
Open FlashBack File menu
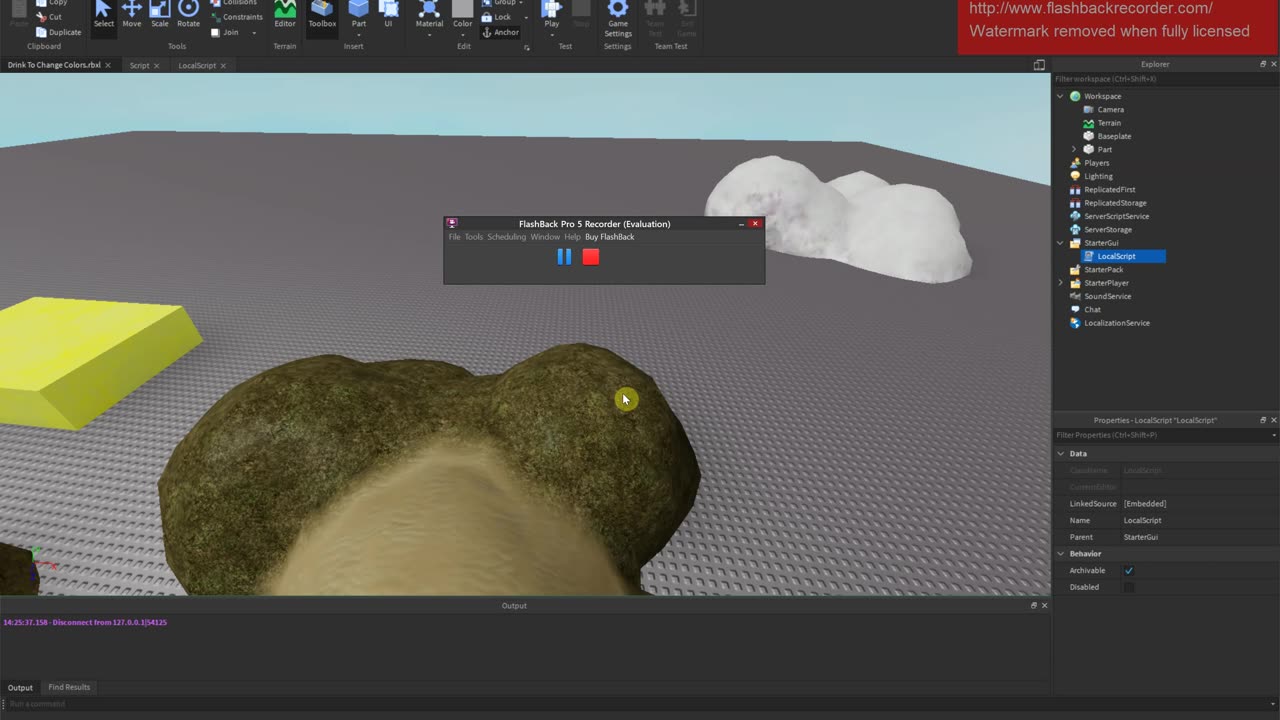point(454,237)
